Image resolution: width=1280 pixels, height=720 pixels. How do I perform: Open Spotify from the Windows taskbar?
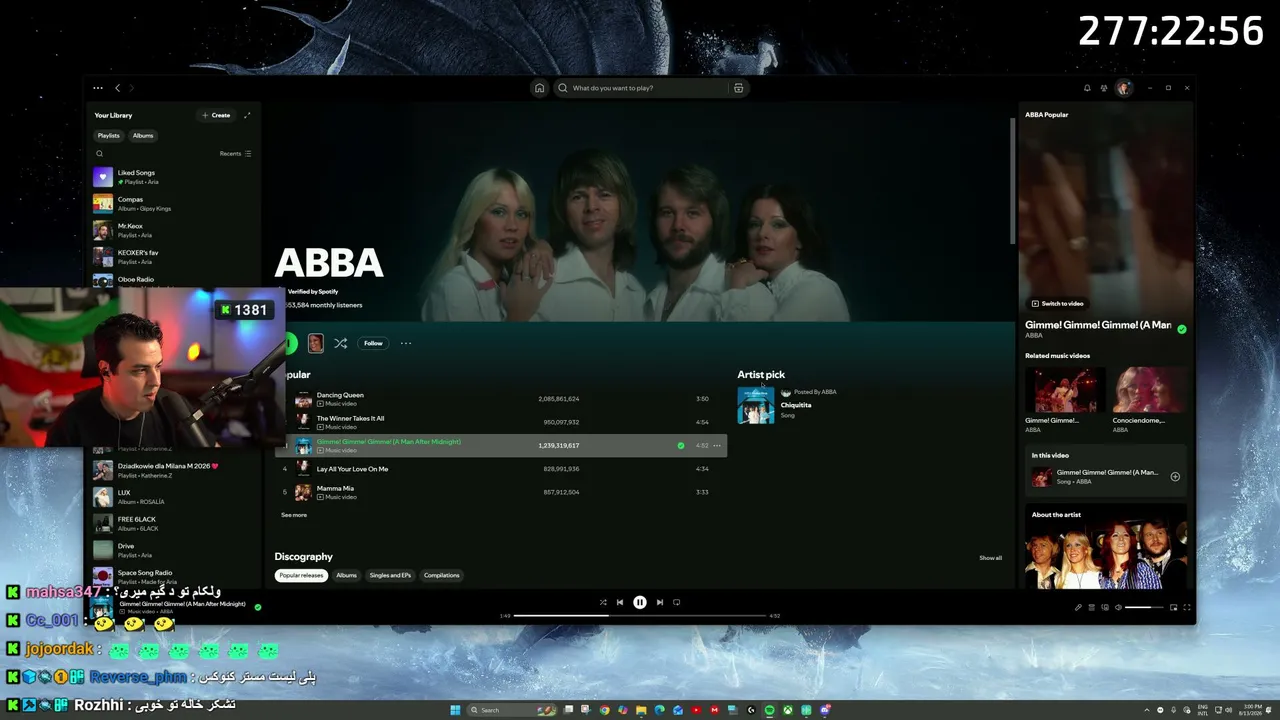pyautogui.click(x=769, y=710)
